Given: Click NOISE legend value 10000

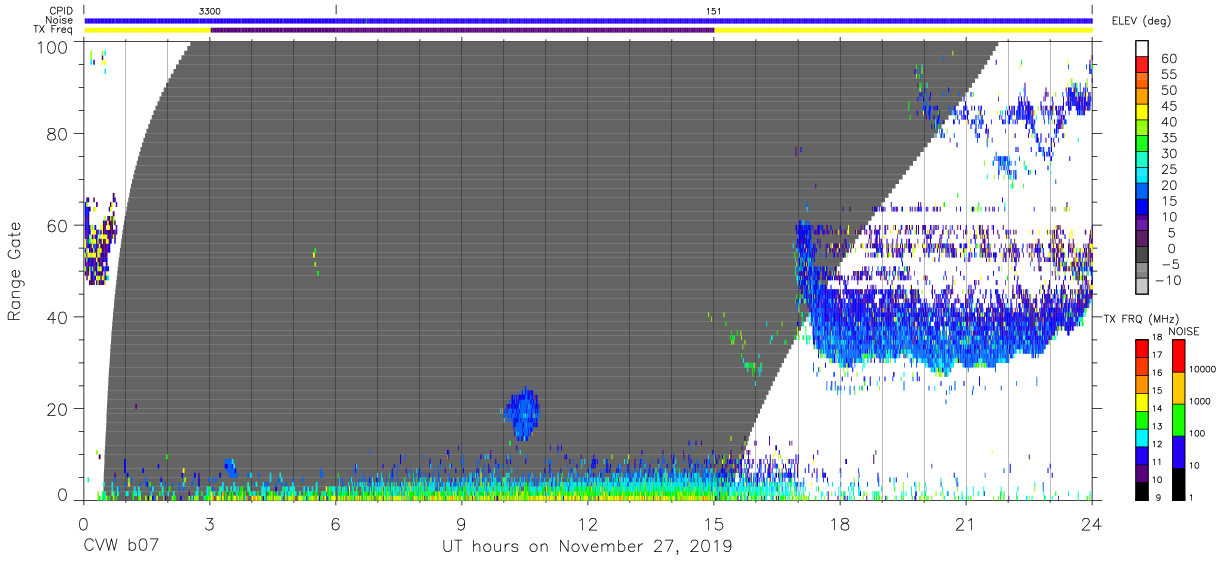Looking at the screenshot, I should coord(1203,371).
